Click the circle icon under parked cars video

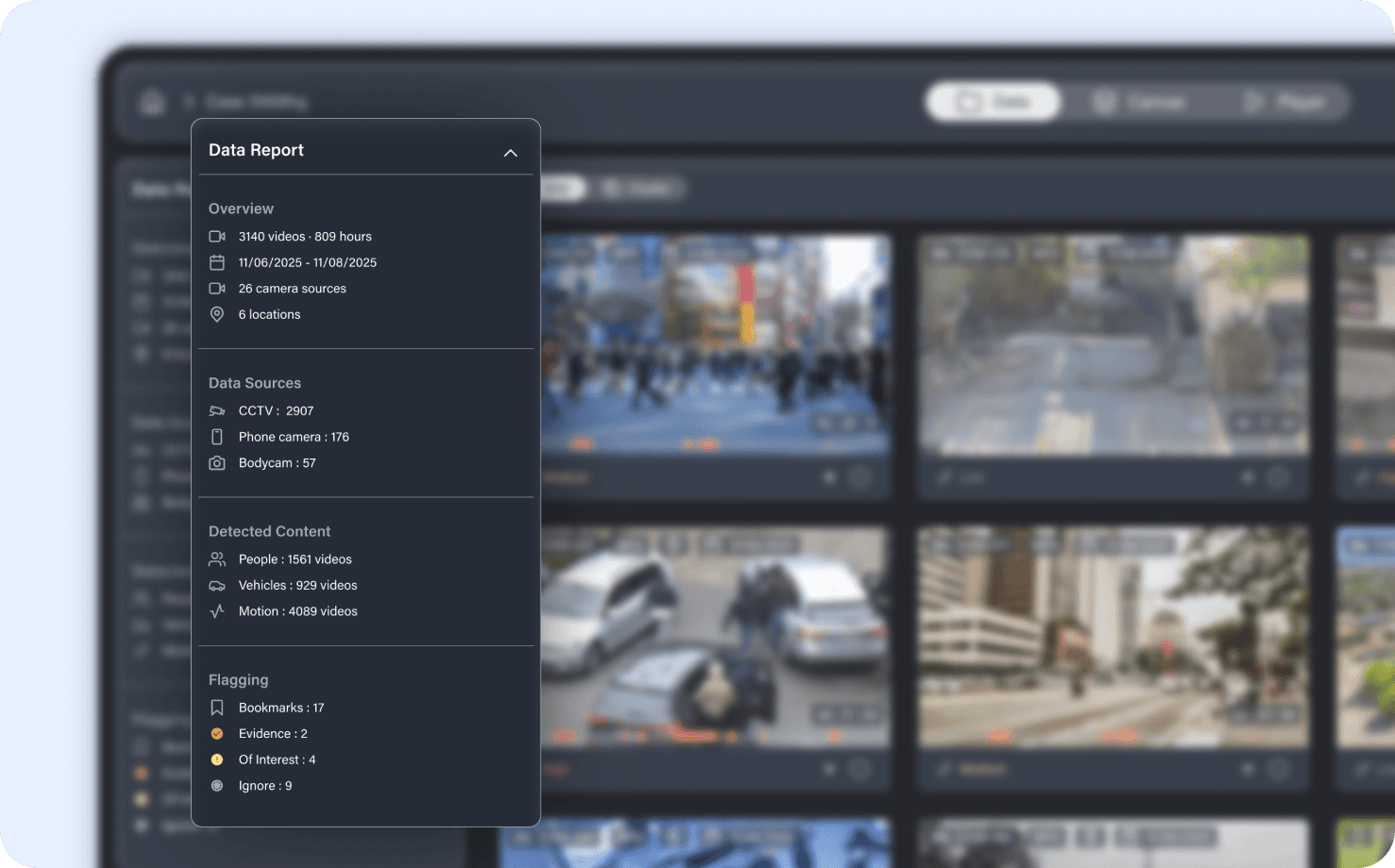coord(860,770)
